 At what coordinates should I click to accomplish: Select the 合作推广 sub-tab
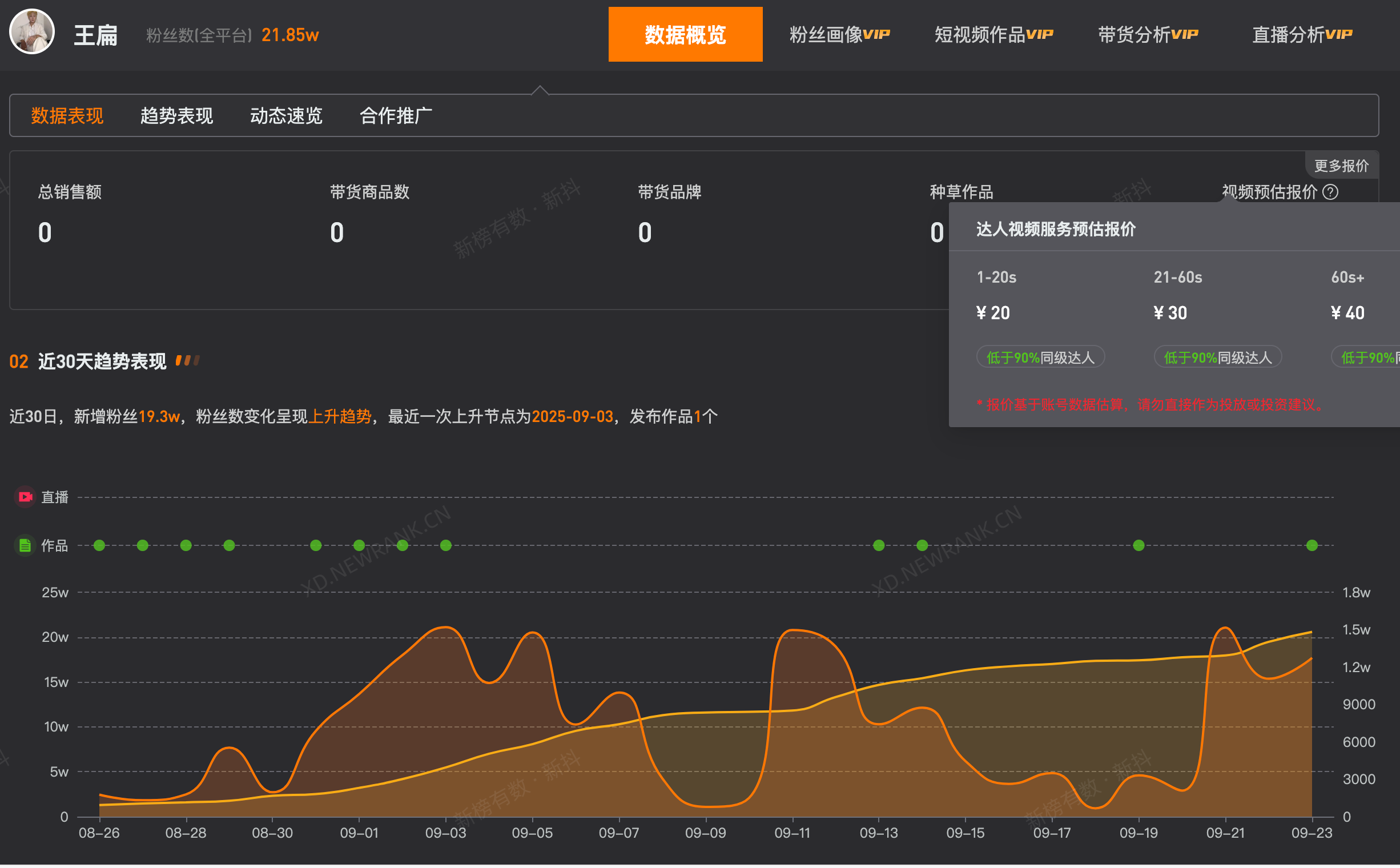[396, 115]
